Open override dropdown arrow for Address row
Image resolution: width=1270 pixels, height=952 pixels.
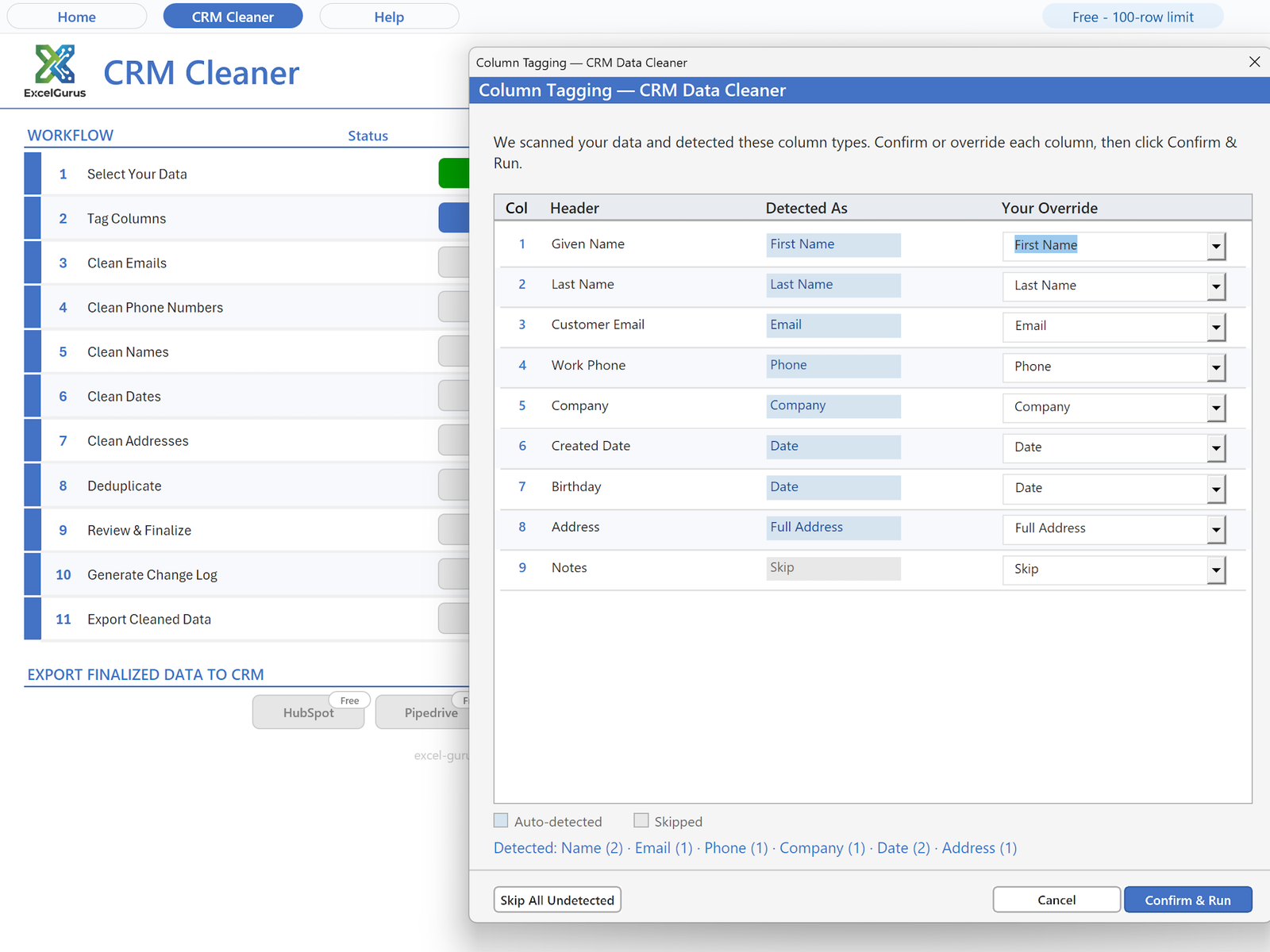coord(1216,529)
